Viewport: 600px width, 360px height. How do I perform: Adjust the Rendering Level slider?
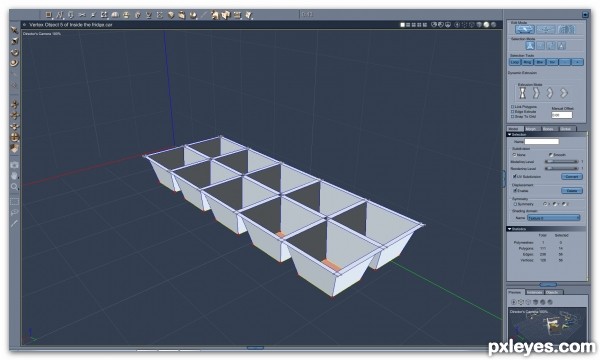(562, 168)
